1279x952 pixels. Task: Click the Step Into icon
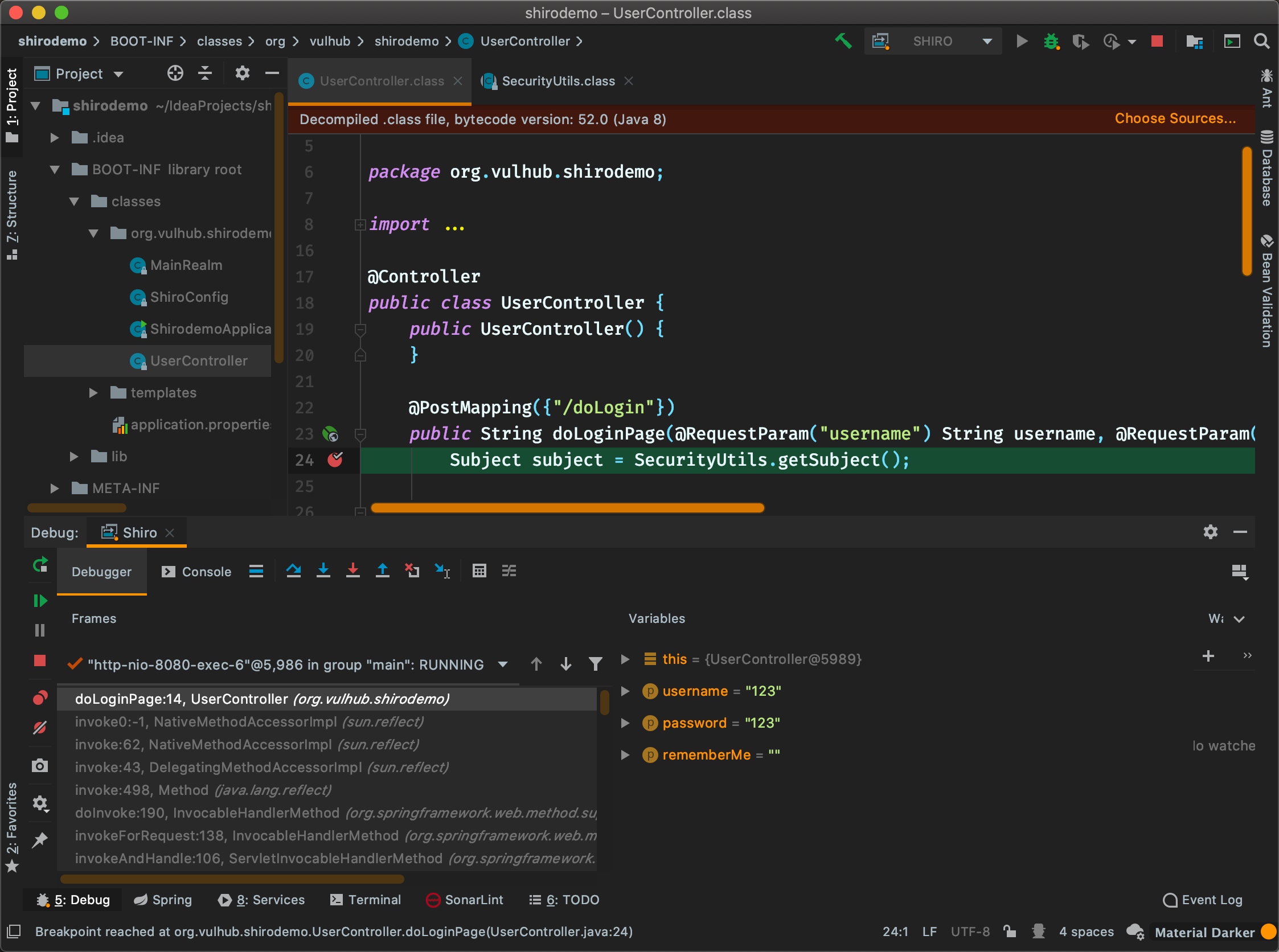point(323,571)
